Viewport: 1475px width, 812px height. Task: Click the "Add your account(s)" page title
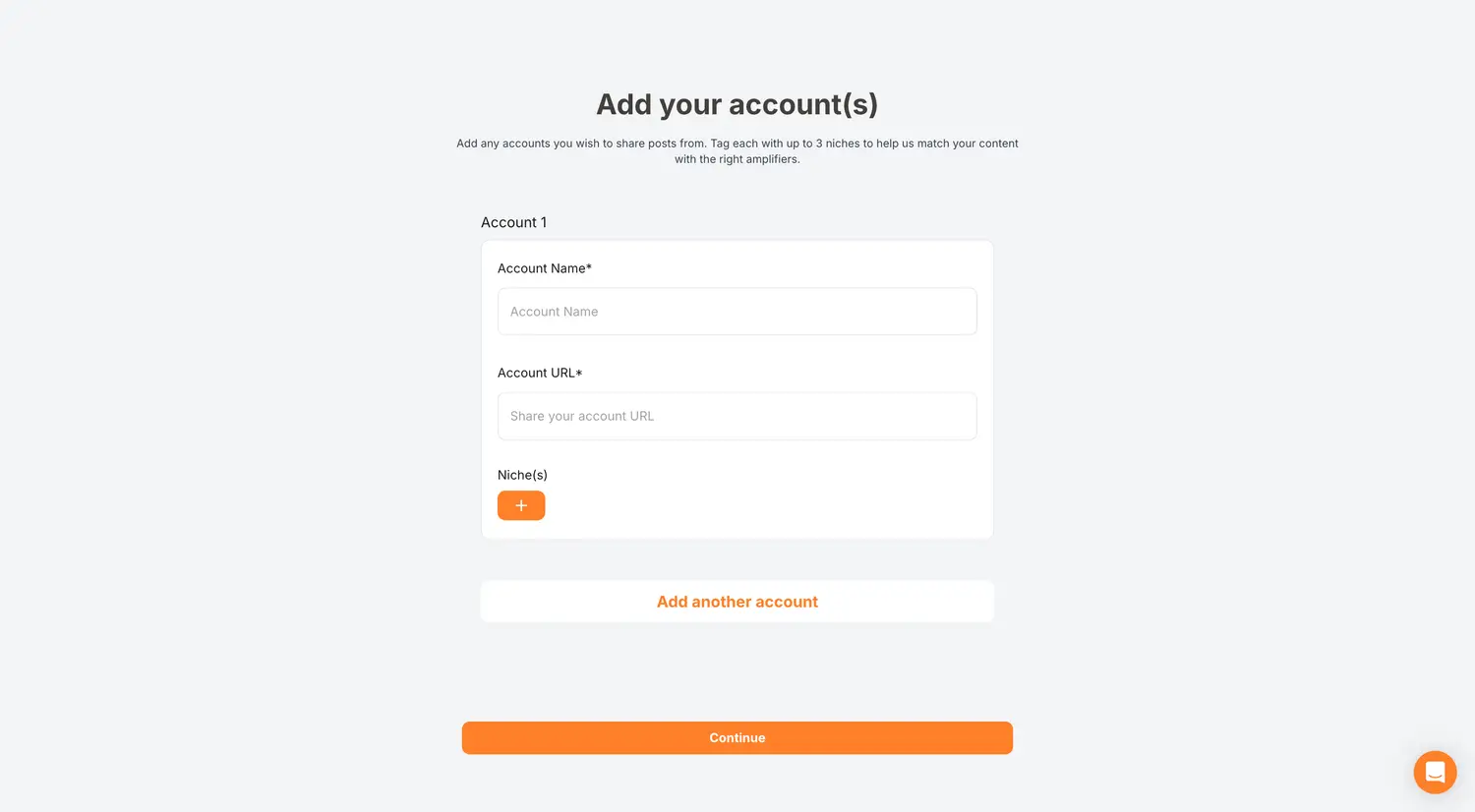pos(737,104)
